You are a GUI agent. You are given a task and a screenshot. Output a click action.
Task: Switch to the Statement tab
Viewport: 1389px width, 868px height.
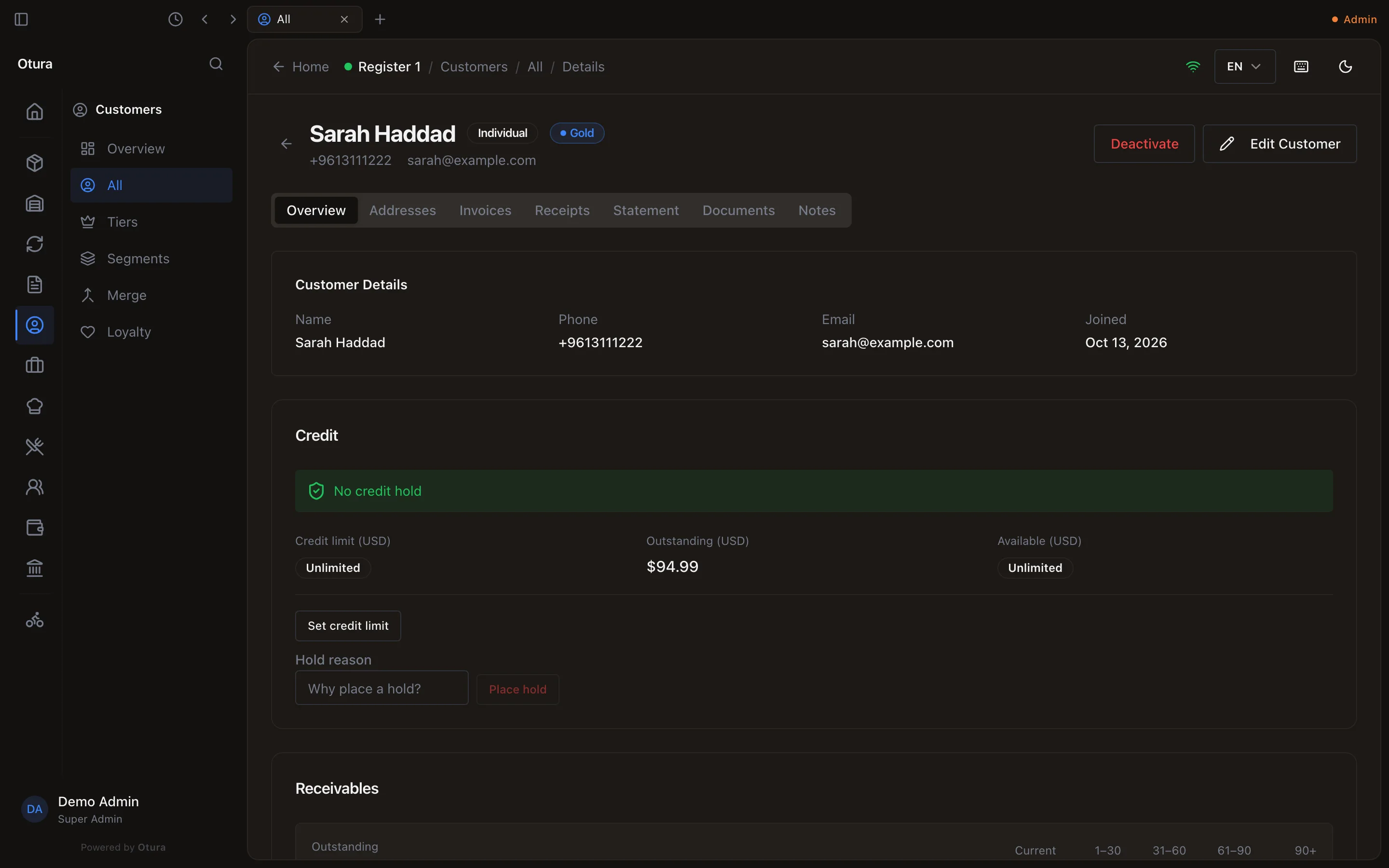point(646,210)
